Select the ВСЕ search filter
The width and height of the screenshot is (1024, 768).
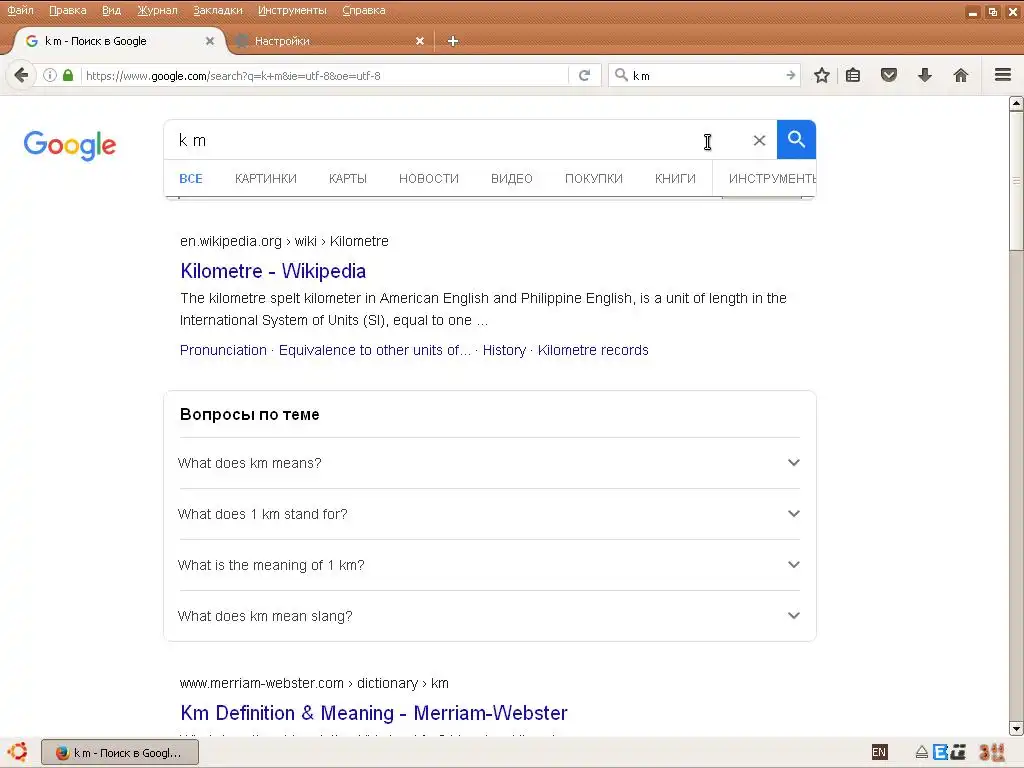[191, 179]
